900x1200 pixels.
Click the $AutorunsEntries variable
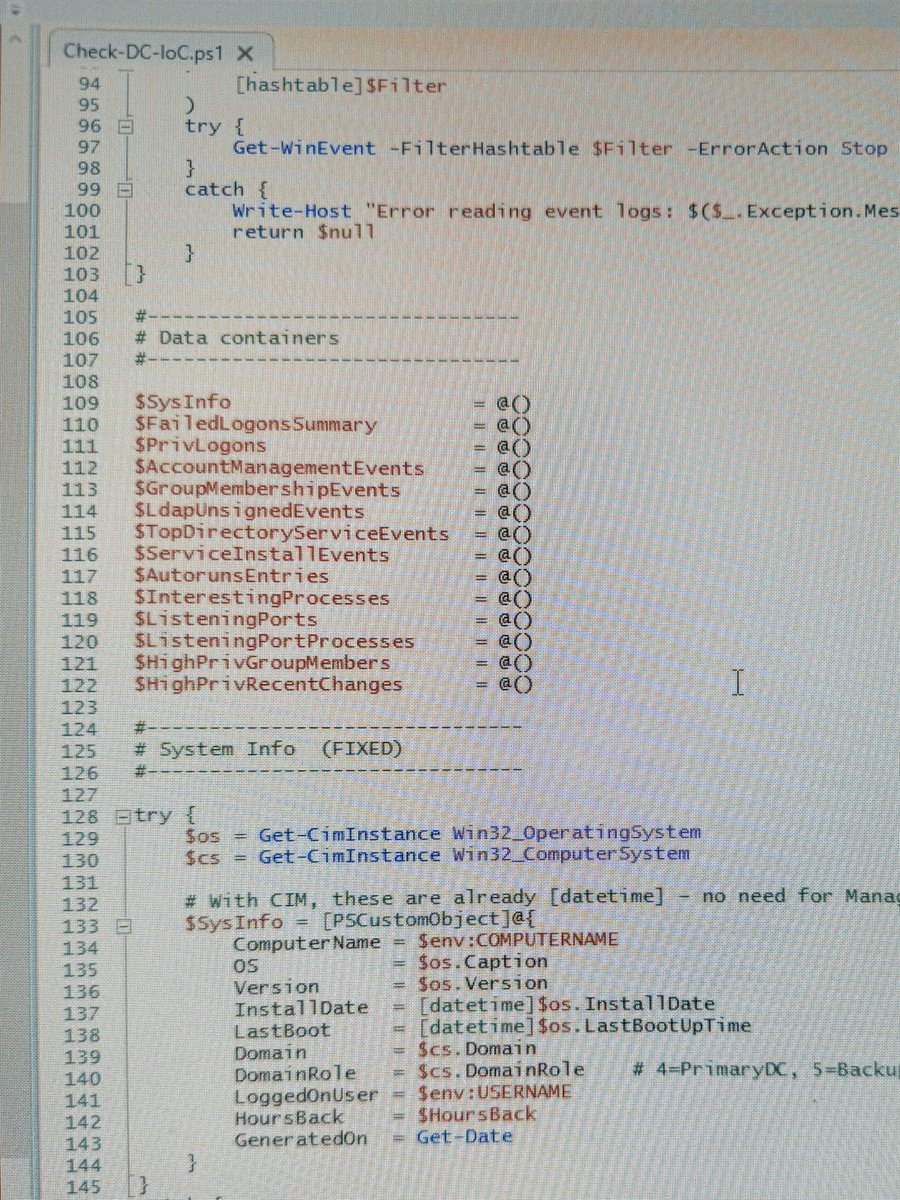click(x=231, y=576)
